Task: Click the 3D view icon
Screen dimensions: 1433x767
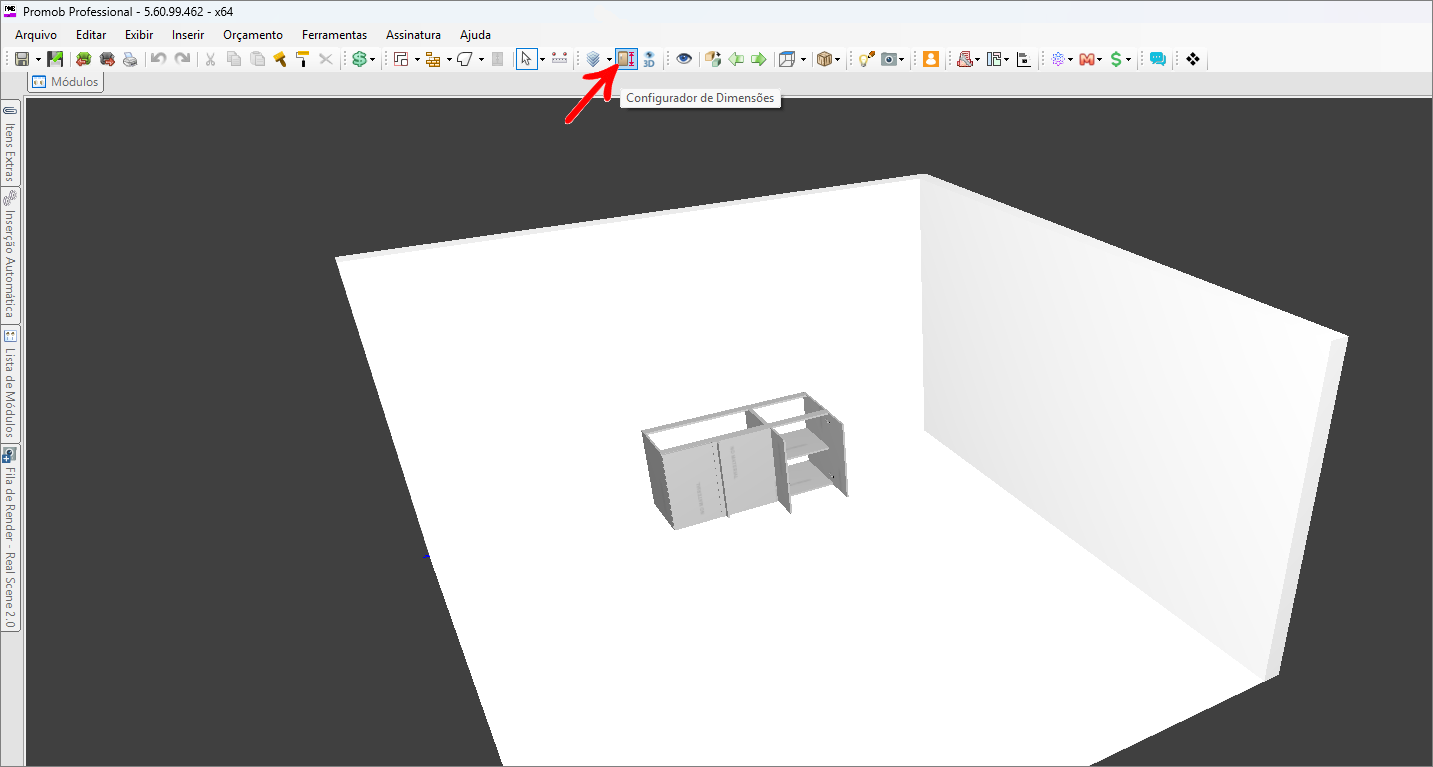Action: (x=649, y=60)
